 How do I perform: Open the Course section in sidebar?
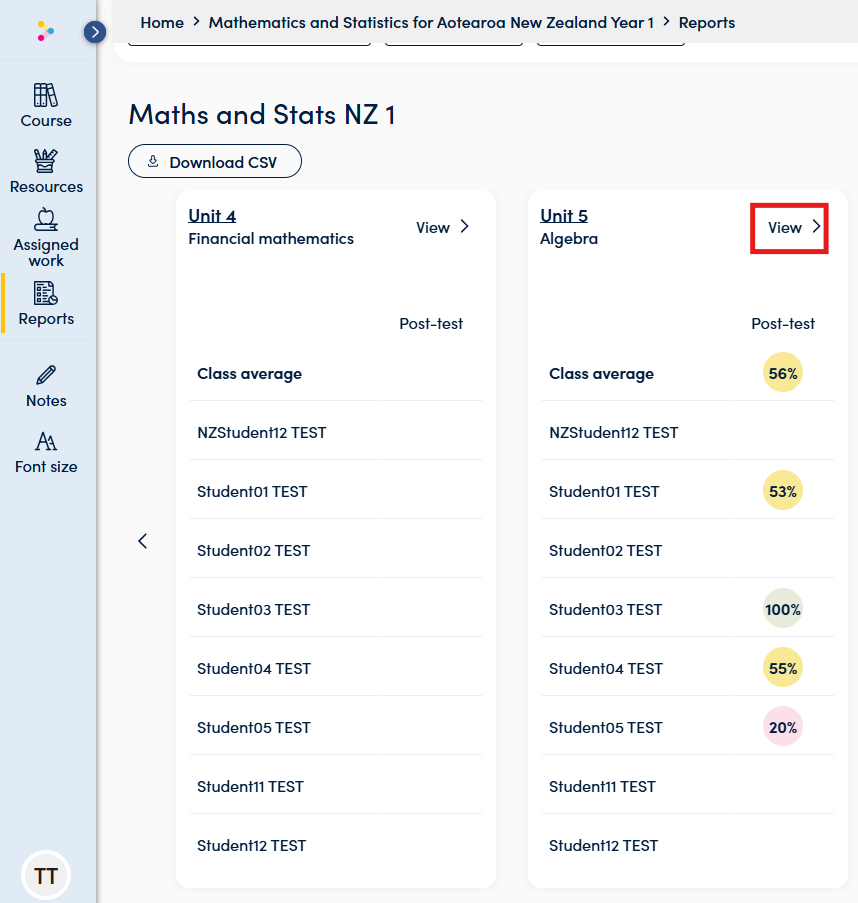tap(46, 105)
